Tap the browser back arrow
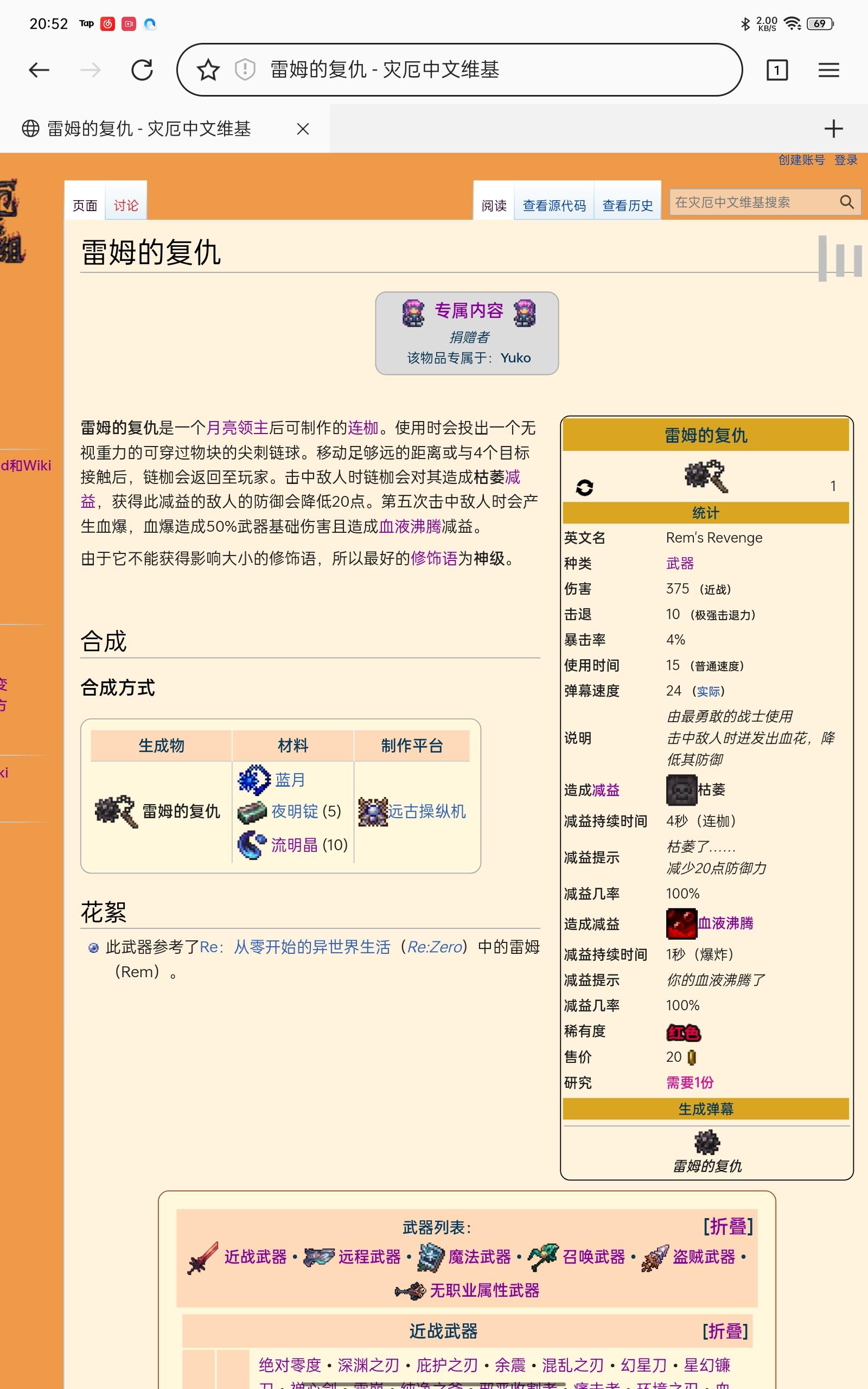Screen dimensions: 868x1389 click(39, 70)
